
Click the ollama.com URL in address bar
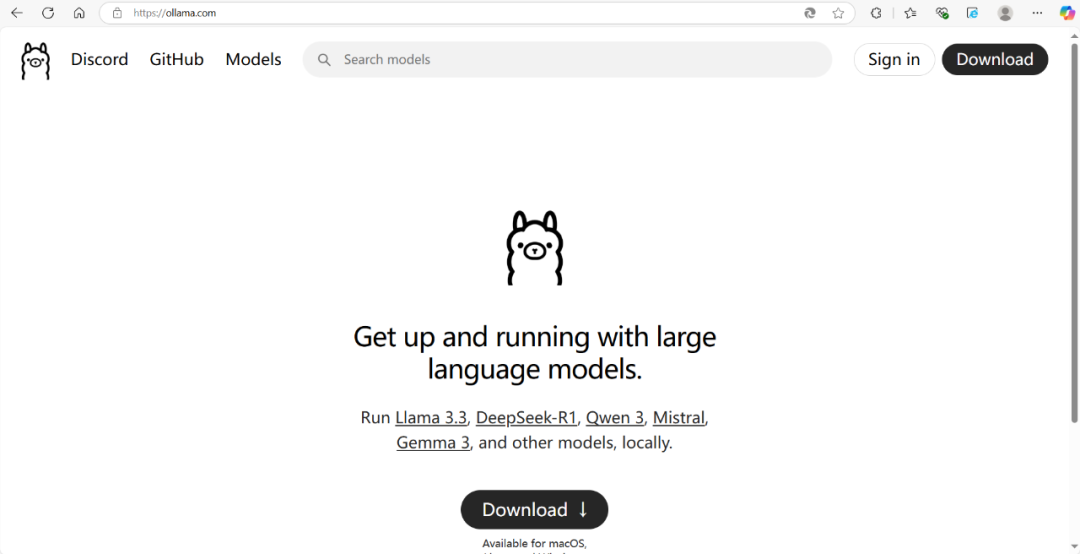coord(175,12)
